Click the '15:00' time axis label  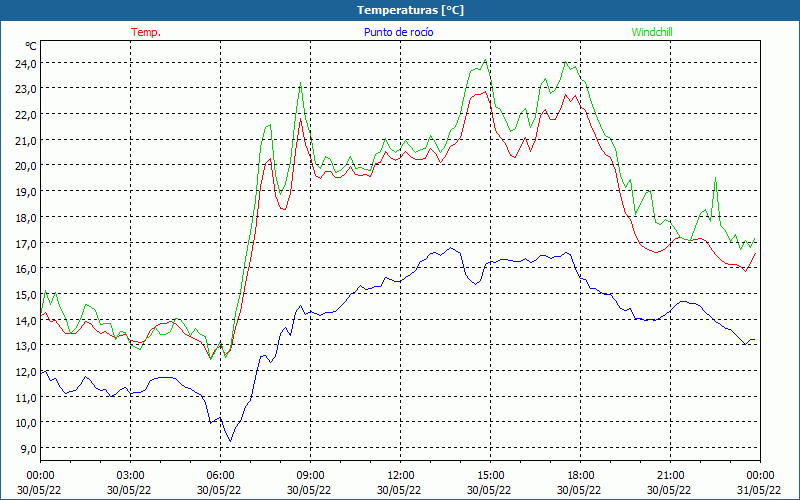pos(490,476)
